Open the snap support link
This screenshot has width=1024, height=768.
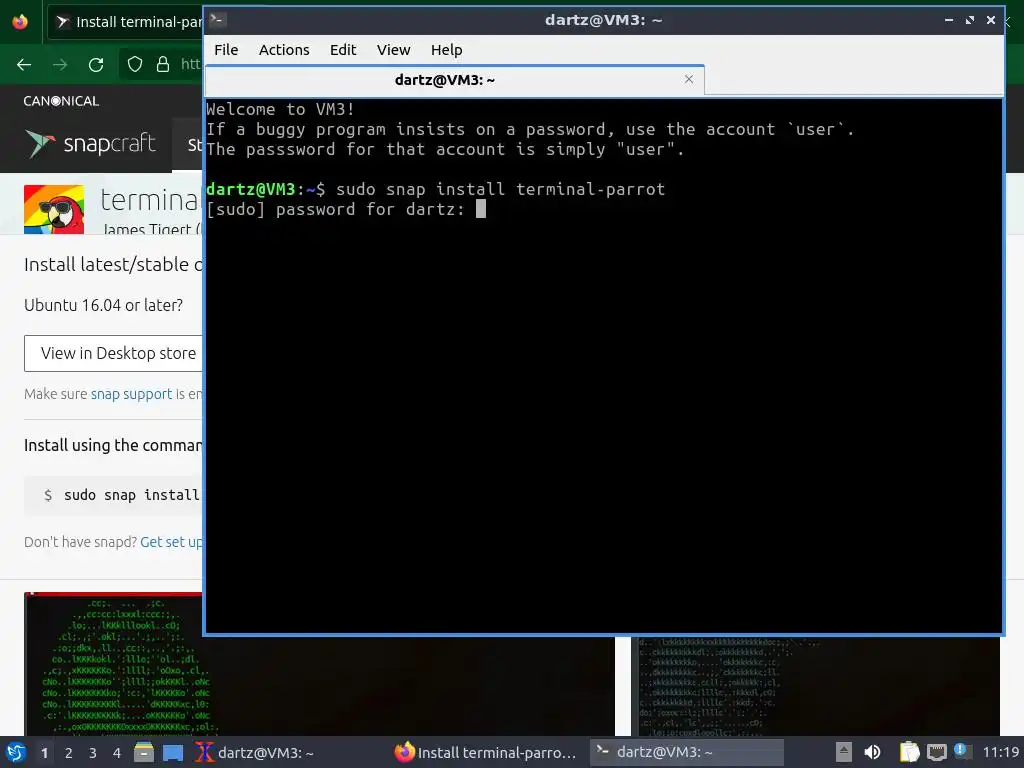(131, 394)
